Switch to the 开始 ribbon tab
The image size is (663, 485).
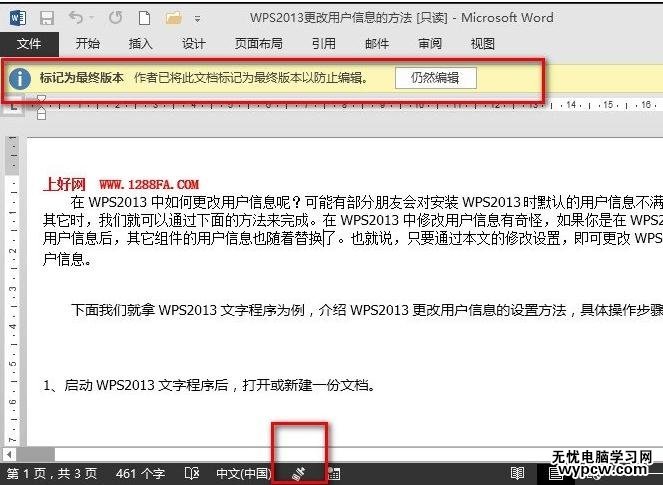(88, 44)
